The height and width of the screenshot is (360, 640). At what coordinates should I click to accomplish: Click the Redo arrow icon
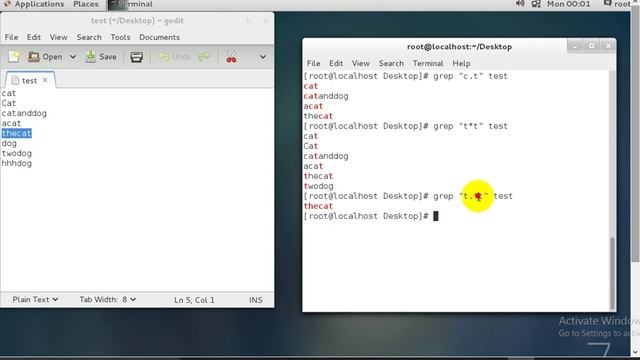(204, 57)
